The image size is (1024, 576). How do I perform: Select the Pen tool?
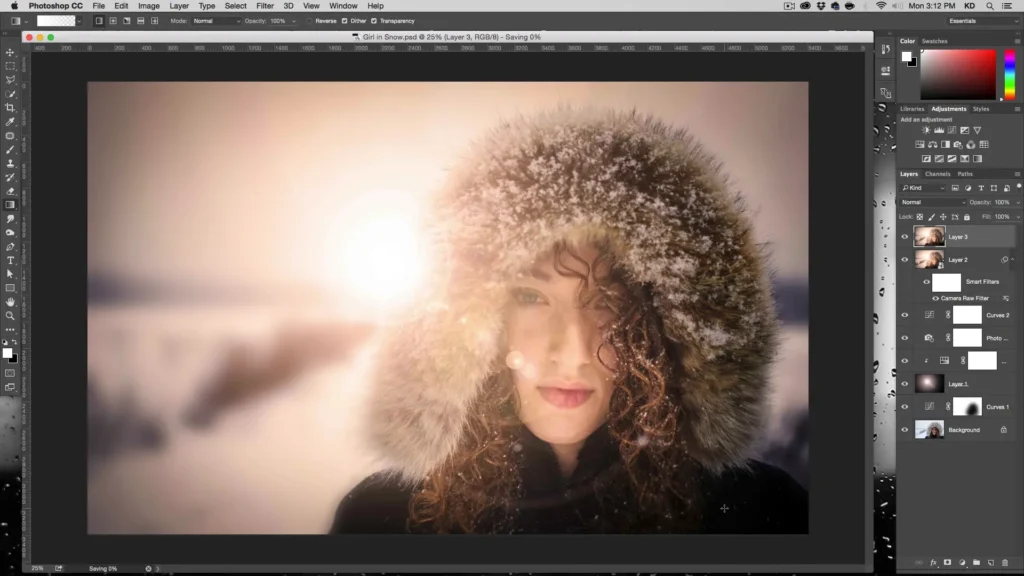click(10, 247)
